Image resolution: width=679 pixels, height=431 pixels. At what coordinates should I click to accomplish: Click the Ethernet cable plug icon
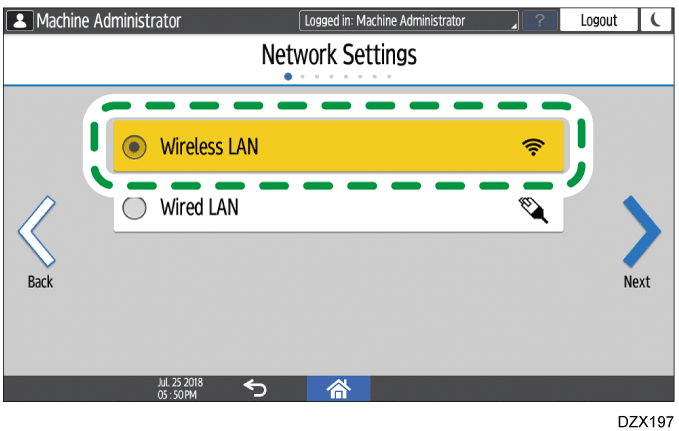tap(534, 210)
